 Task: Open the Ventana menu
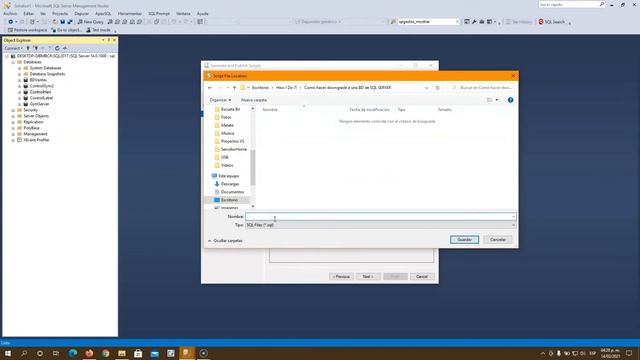[x=183, y=13]
